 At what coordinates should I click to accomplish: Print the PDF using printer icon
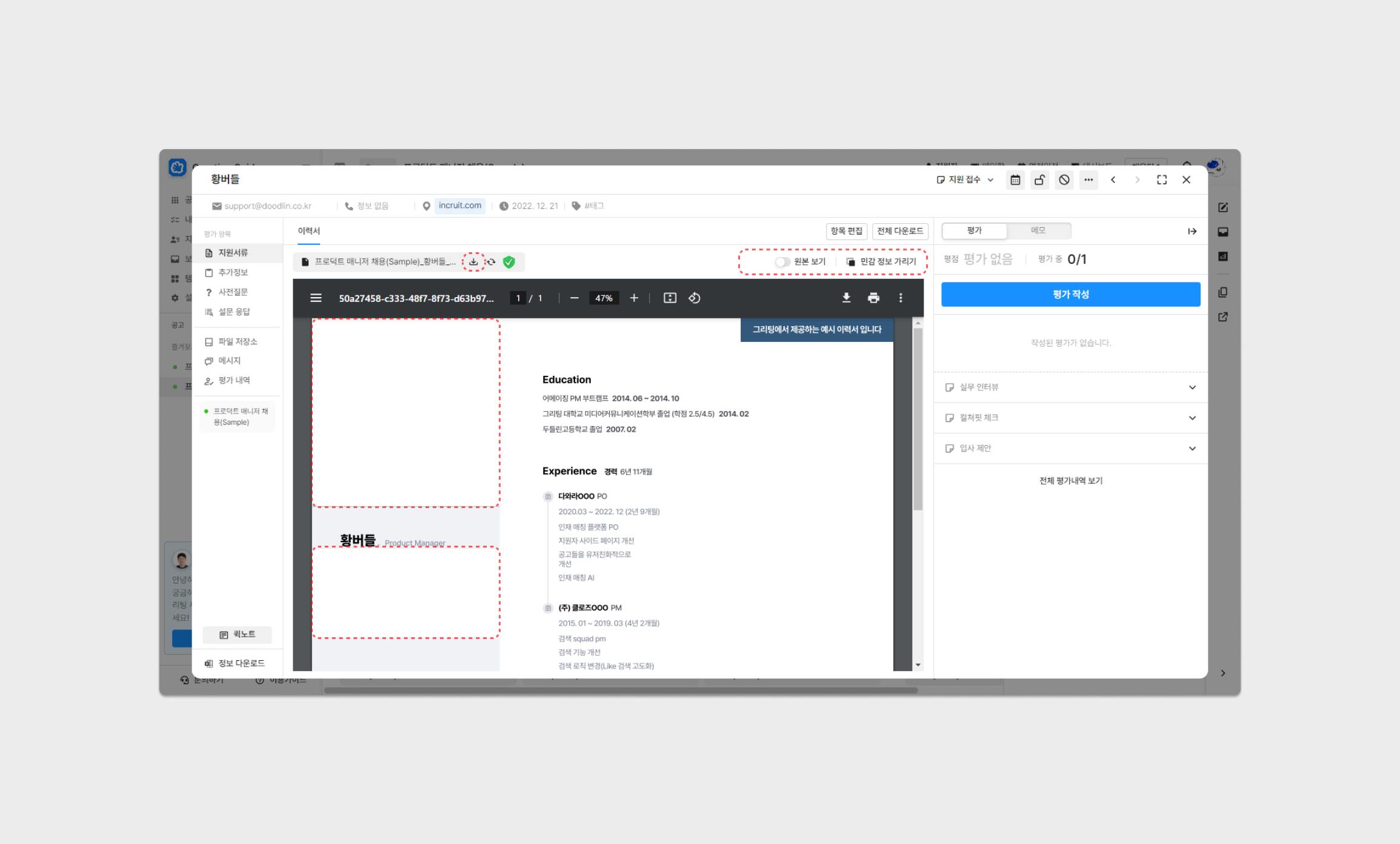873,298
